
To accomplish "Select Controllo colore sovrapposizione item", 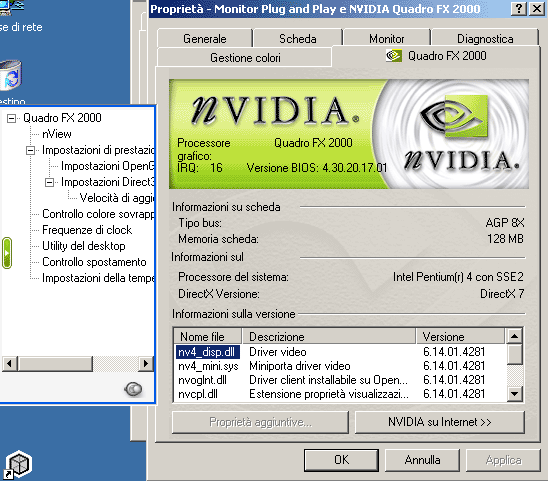I will point(98,214).
